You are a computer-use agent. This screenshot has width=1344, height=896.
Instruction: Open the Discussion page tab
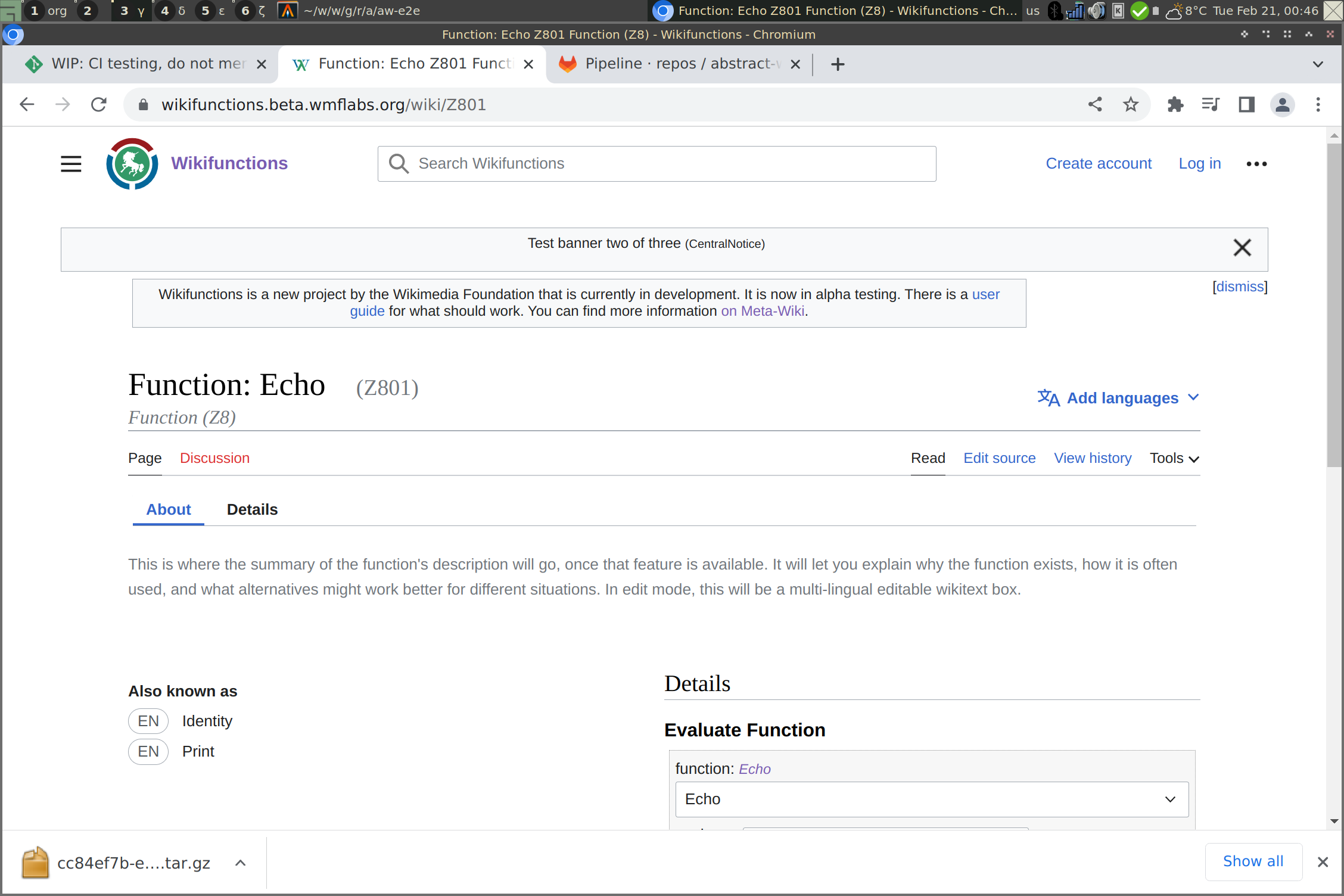tap(214, 458)
